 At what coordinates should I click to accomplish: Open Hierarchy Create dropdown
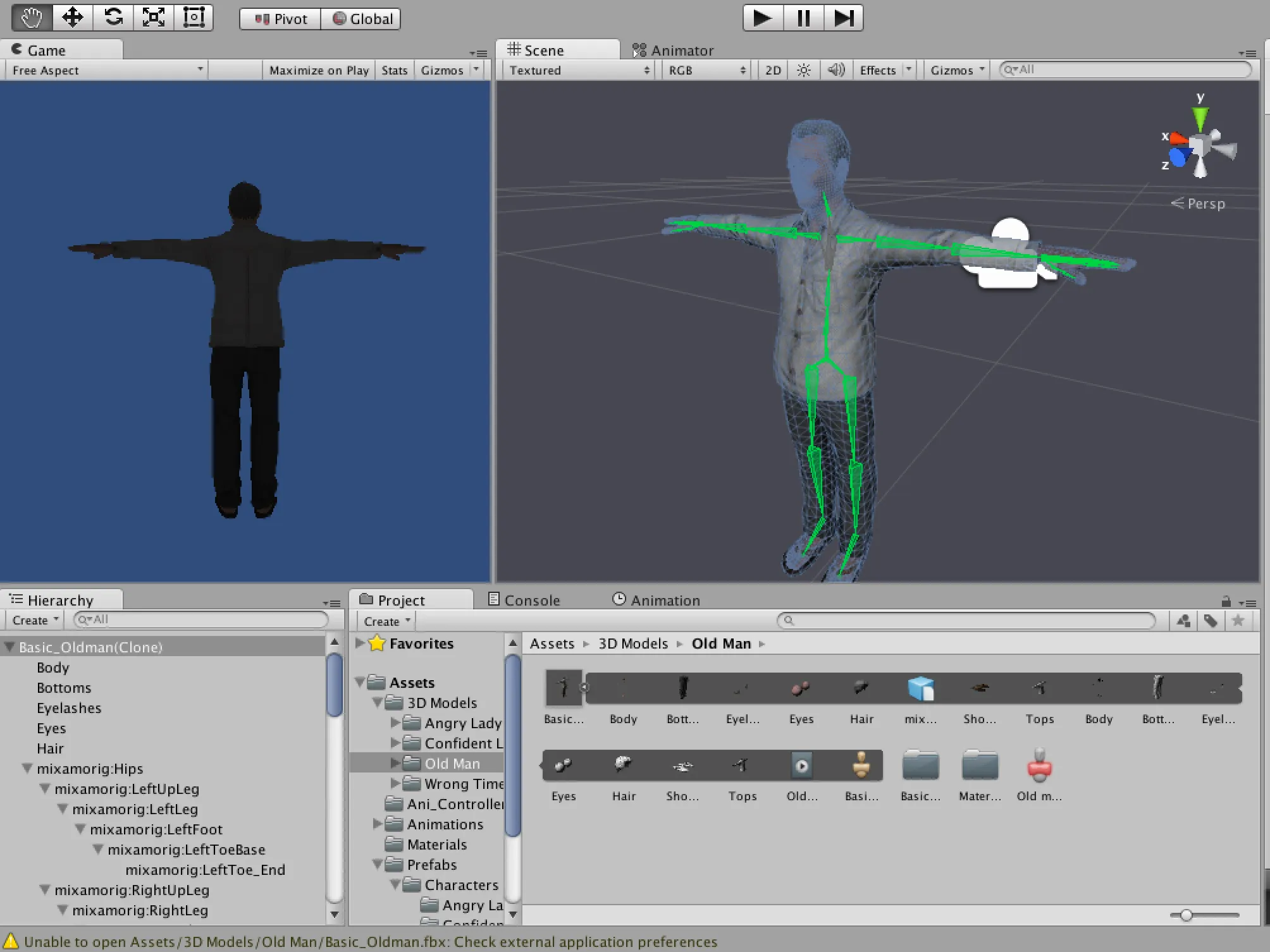[35, 620]
